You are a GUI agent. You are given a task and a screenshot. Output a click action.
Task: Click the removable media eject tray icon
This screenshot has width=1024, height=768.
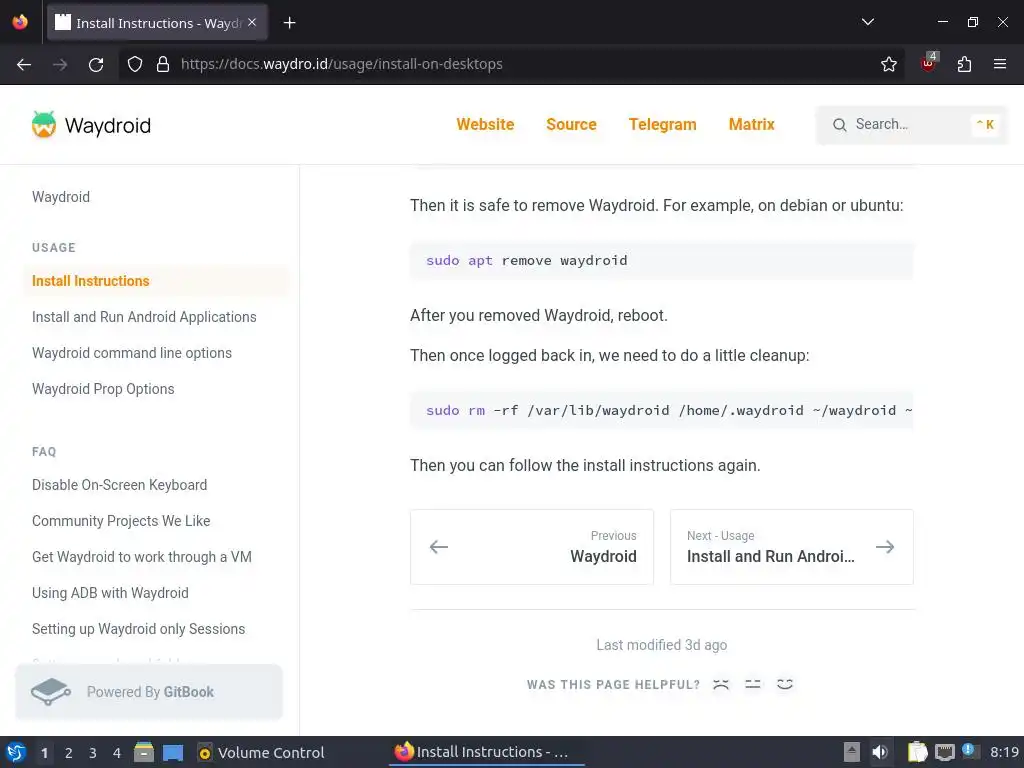pos(852,752)
